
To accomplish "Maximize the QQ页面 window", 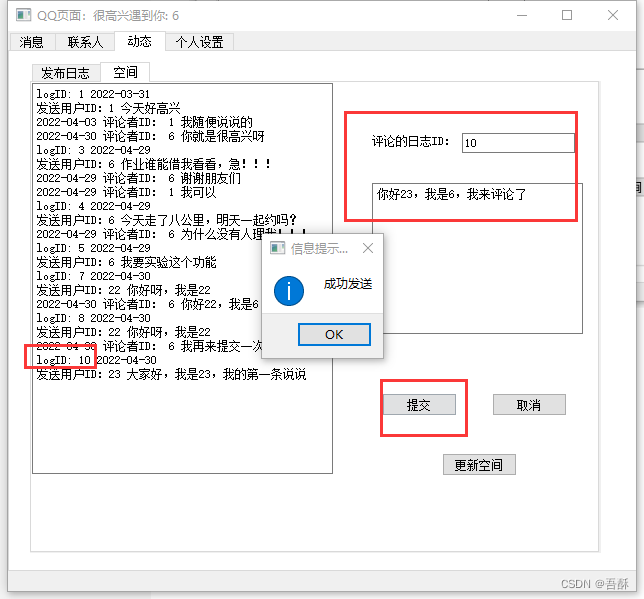I will (567, 16).
